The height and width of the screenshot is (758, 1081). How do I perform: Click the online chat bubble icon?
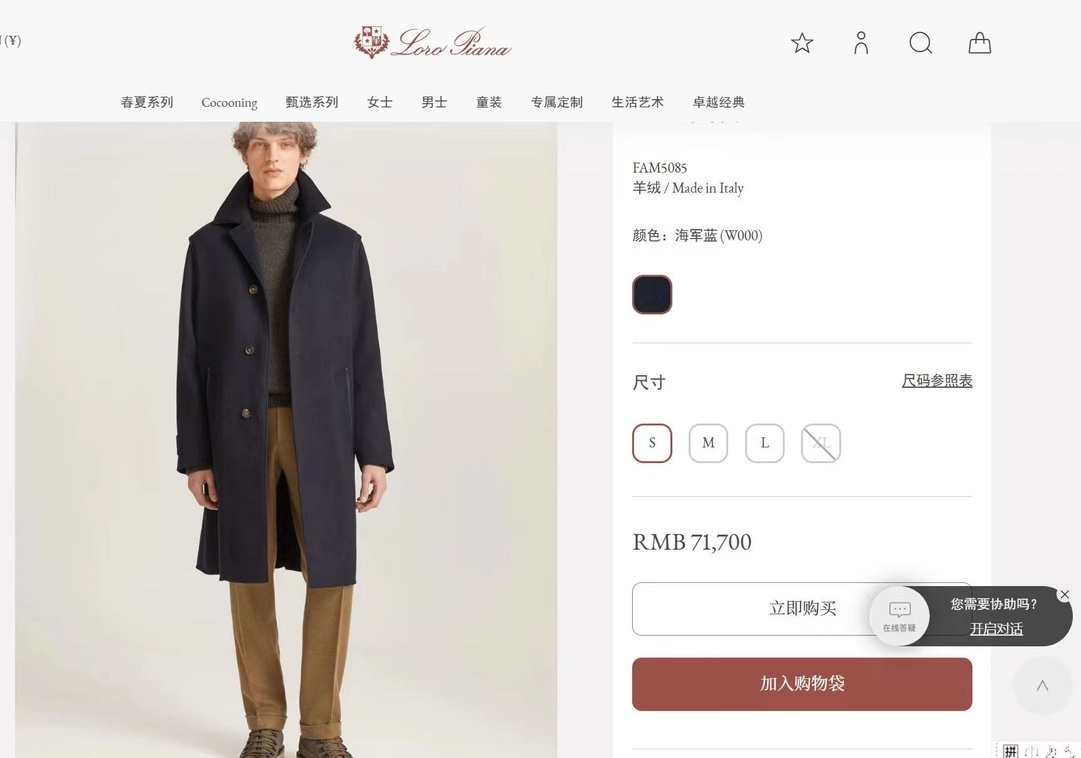click(899, 616)
